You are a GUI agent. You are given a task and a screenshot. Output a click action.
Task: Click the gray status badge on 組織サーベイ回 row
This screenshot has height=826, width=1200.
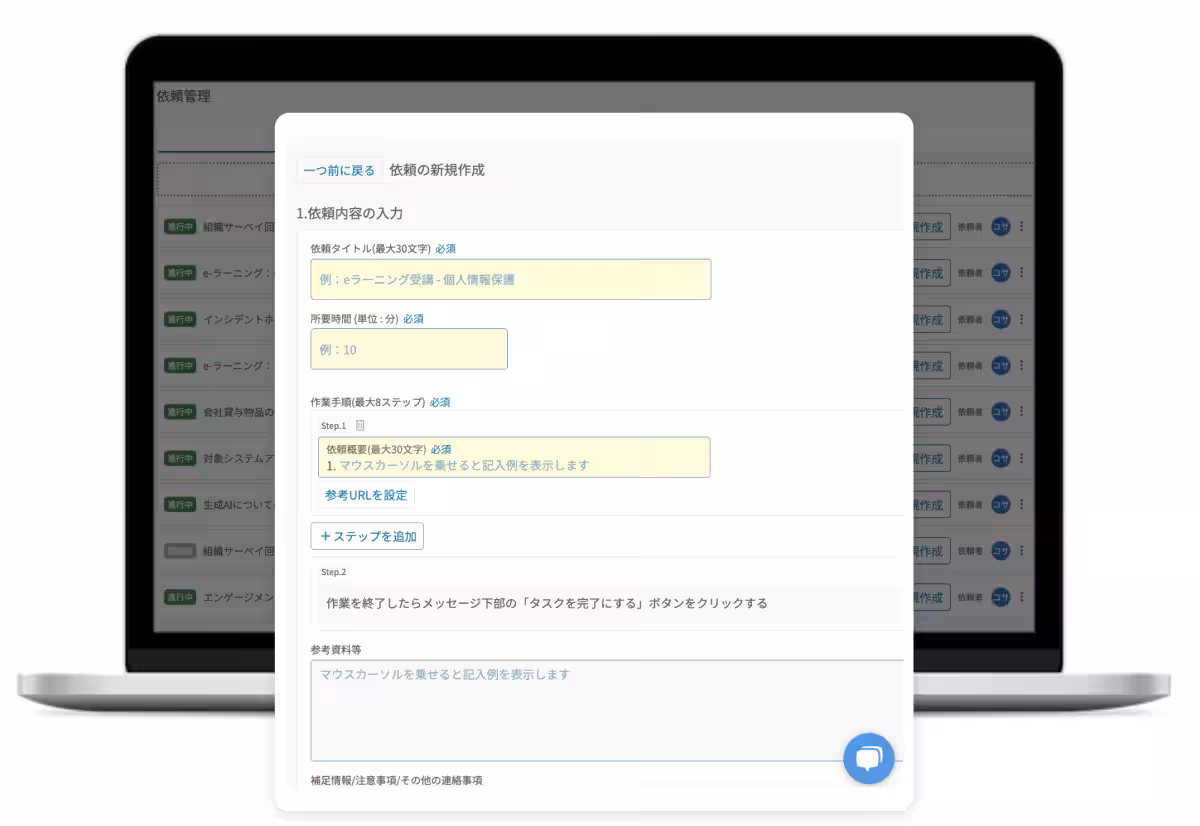pyautogui.click(x=178, y=550)
